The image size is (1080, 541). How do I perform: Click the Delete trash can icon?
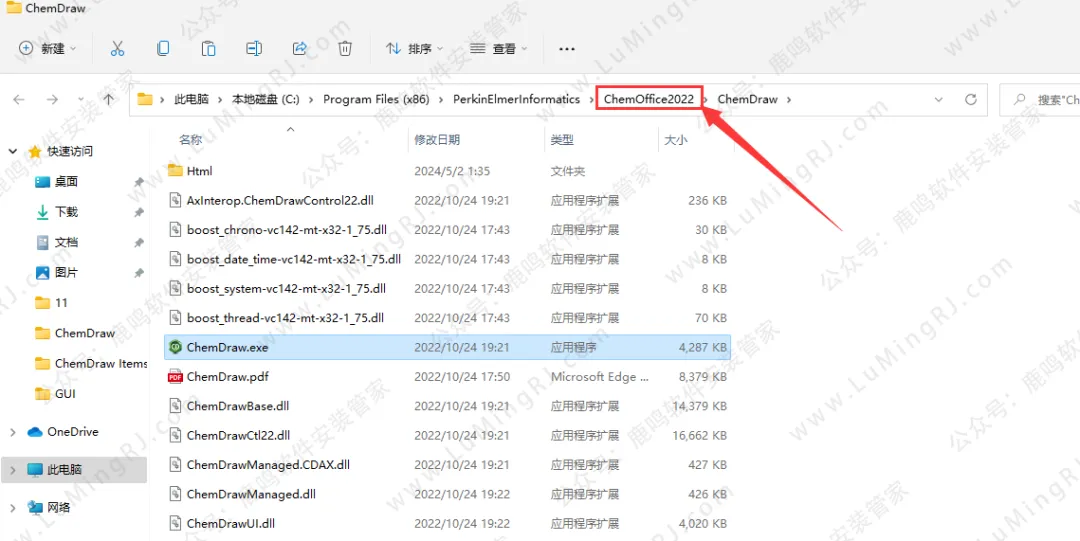345,48
